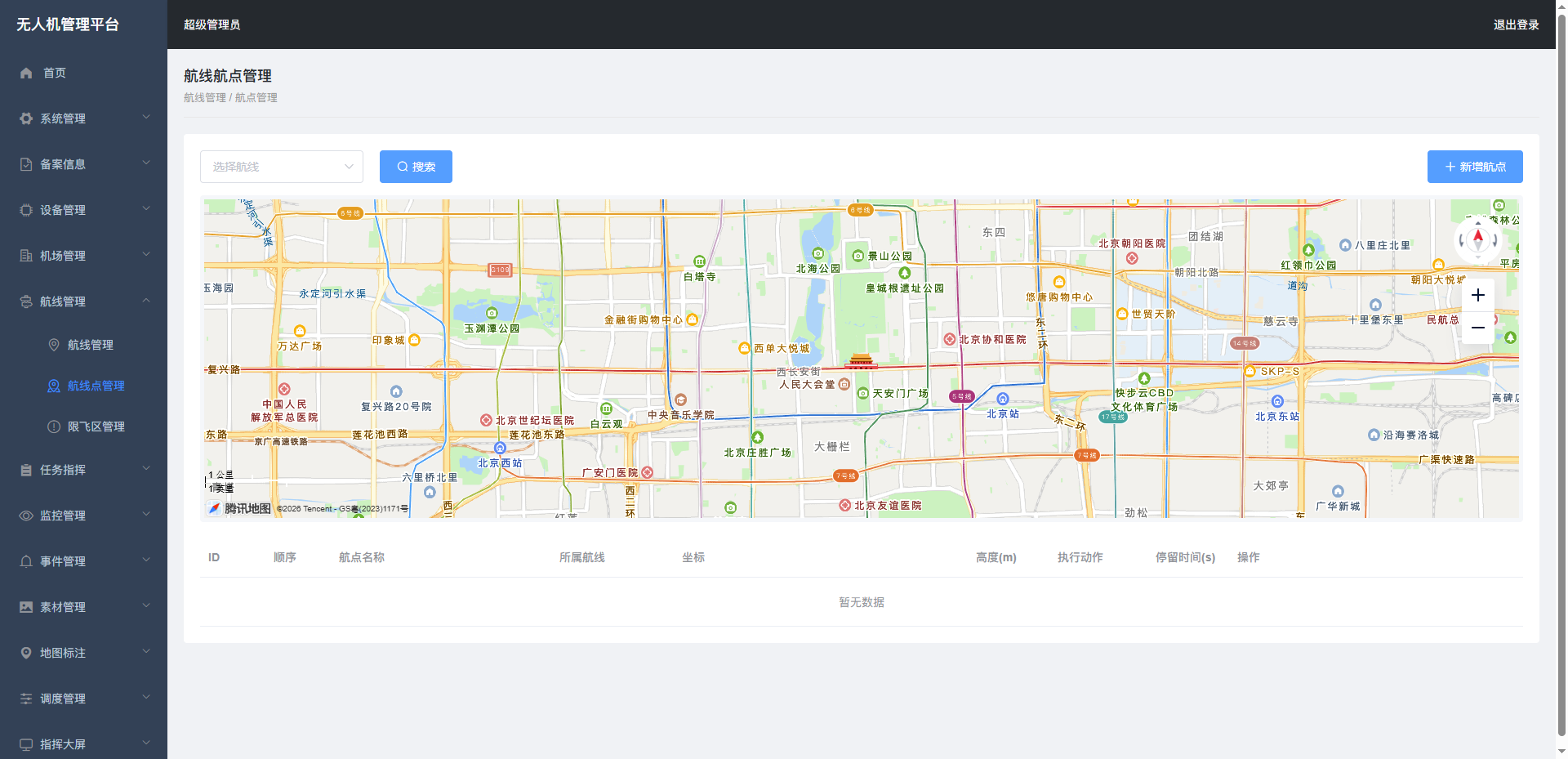
Task: Zoom in the map with plus button
Action: (x=1477, y=295)
